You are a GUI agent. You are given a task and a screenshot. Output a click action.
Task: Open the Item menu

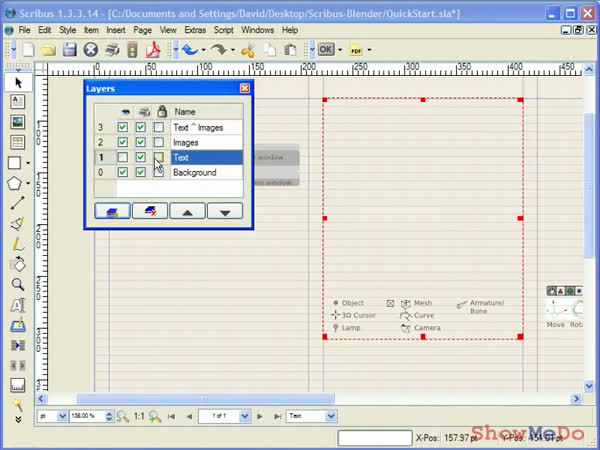(91, 30)
